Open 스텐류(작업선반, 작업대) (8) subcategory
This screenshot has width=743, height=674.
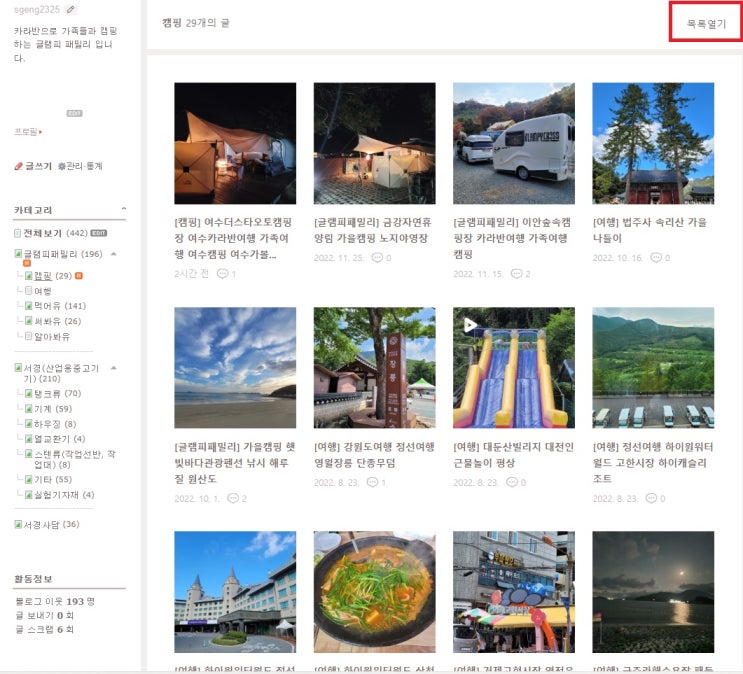click(70, 459)
